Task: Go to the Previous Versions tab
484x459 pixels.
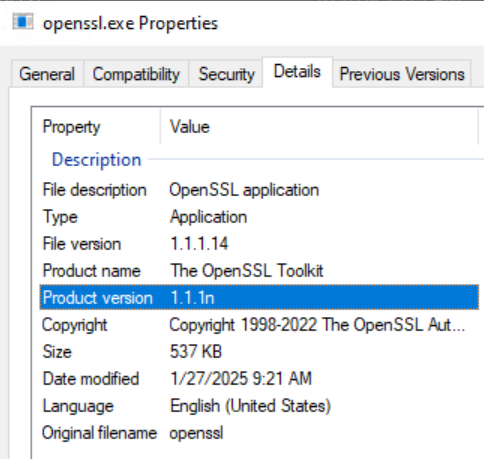Action: [x=402, y=74]
